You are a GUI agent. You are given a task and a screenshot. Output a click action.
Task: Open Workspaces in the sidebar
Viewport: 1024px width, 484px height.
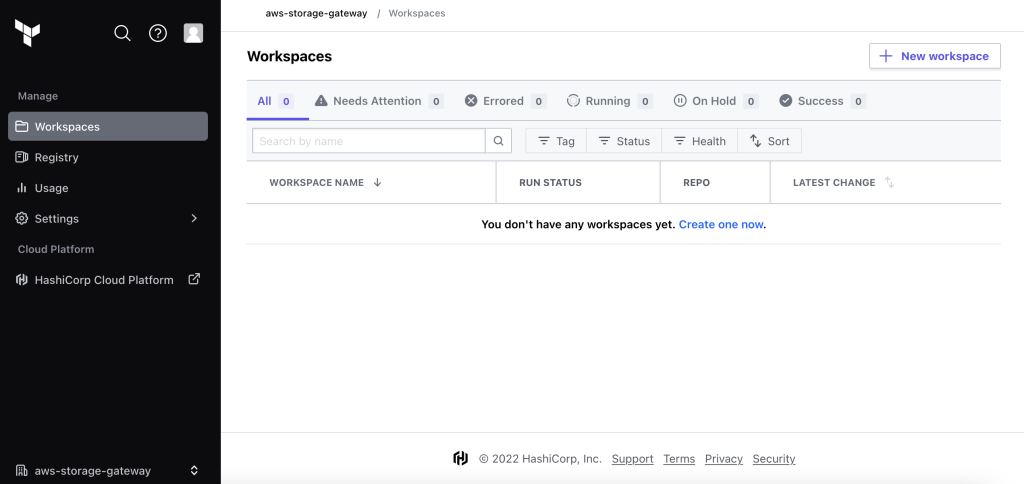(108, 126)
